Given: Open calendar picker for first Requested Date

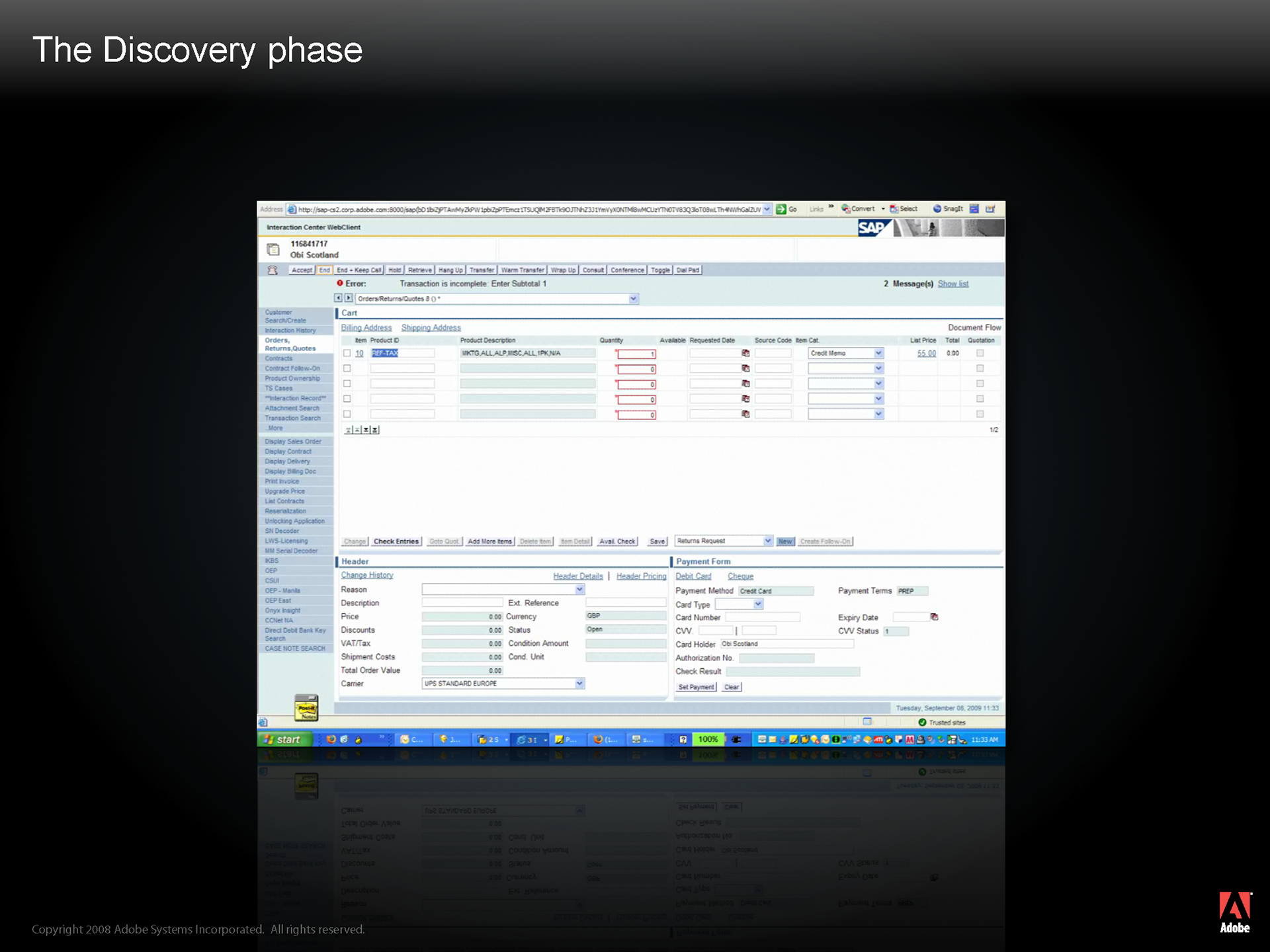Looking at the screenshot, I should (x=745, y=354).
